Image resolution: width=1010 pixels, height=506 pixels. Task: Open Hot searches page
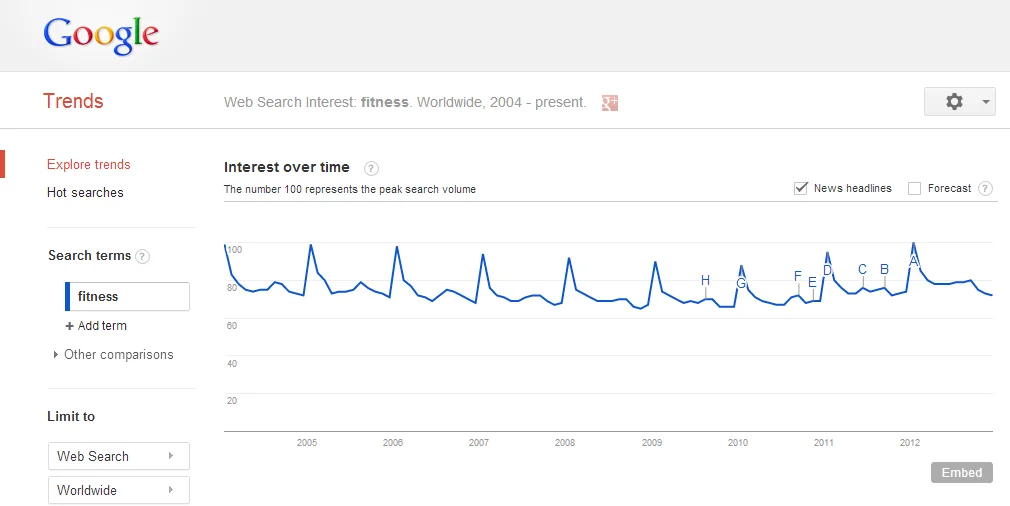[85, 193]
